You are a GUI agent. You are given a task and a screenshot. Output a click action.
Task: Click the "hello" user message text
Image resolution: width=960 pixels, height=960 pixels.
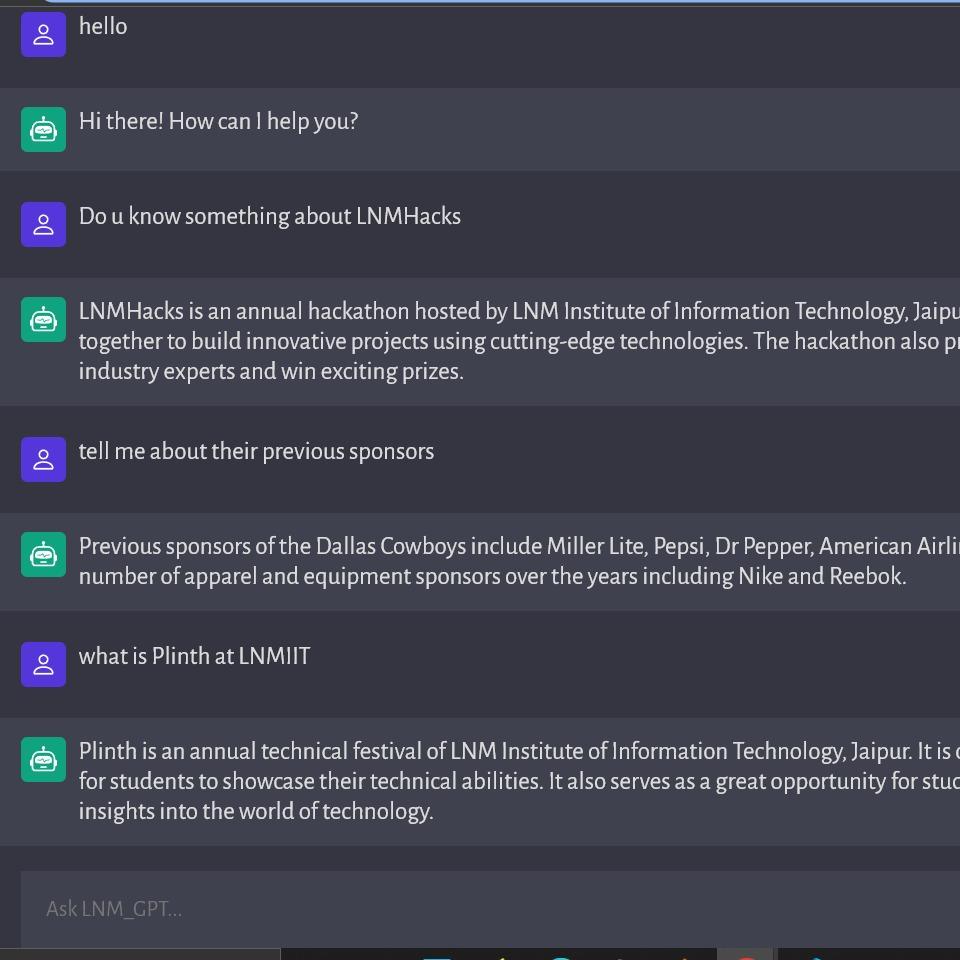click(103, 26)
